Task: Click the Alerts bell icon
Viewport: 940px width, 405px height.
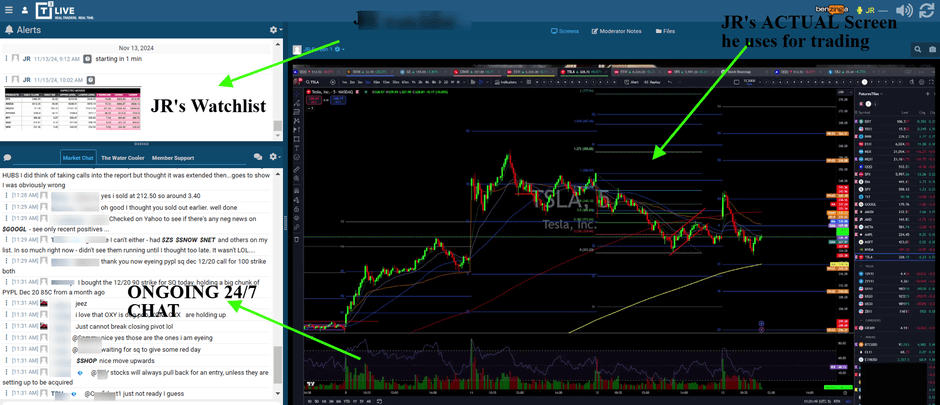Action: click(9, 29)
